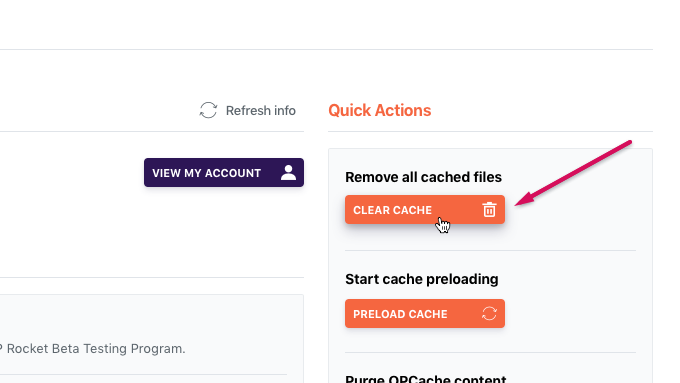Open the View My Account button
Viewport: 680px width, 383px height.
224,173
